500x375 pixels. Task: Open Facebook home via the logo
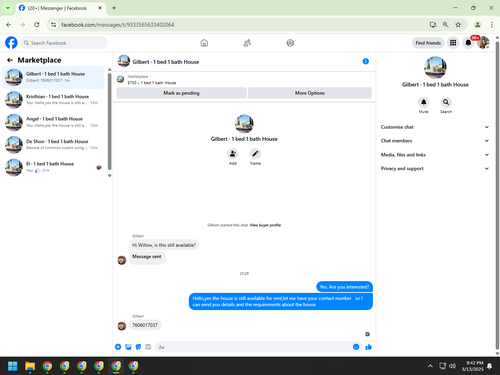coord(11,43)
